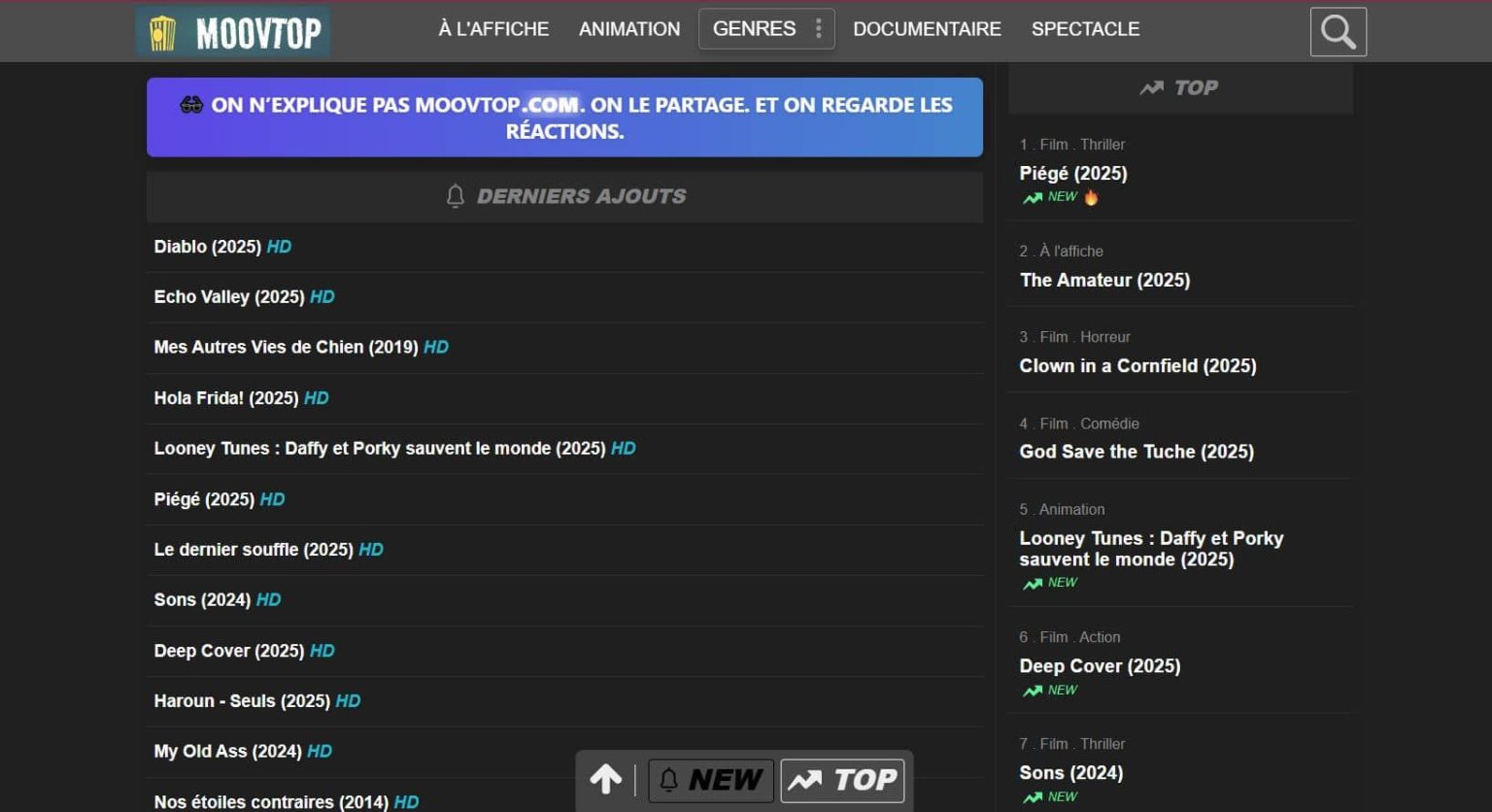Viewport: 1492px width, 812px height.
Task: Click the scroll-to-top arrow icon
Action: click(x=605, y=779)
